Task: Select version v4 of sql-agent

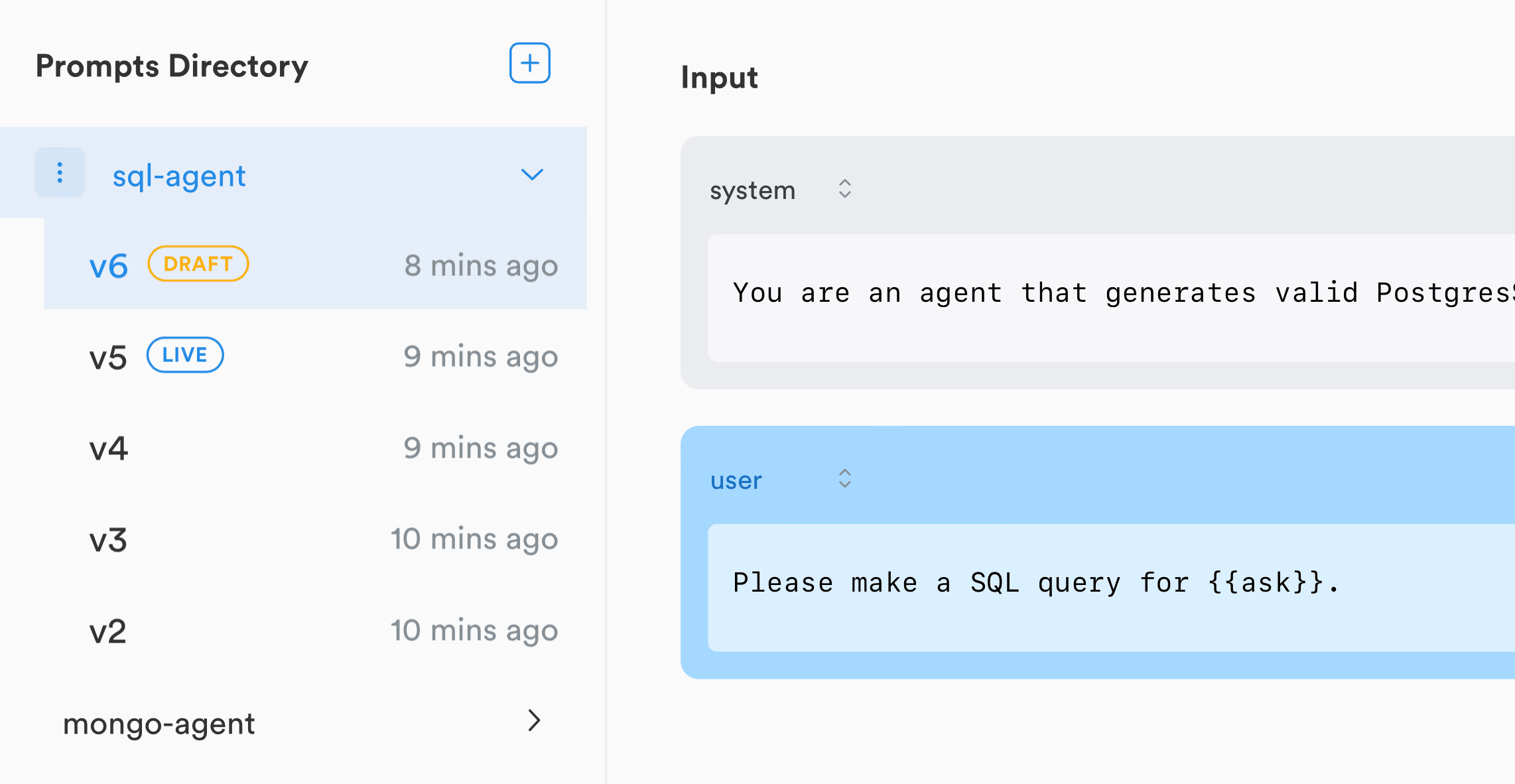Action: click(108, 448)
